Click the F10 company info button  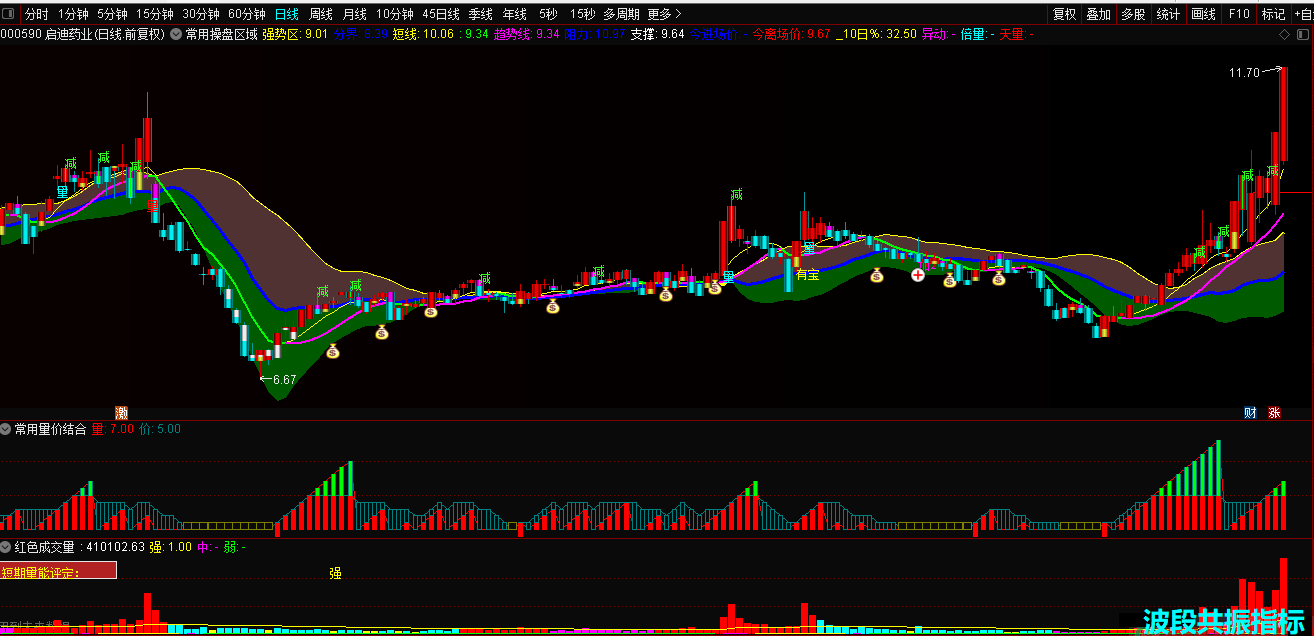1239,14
